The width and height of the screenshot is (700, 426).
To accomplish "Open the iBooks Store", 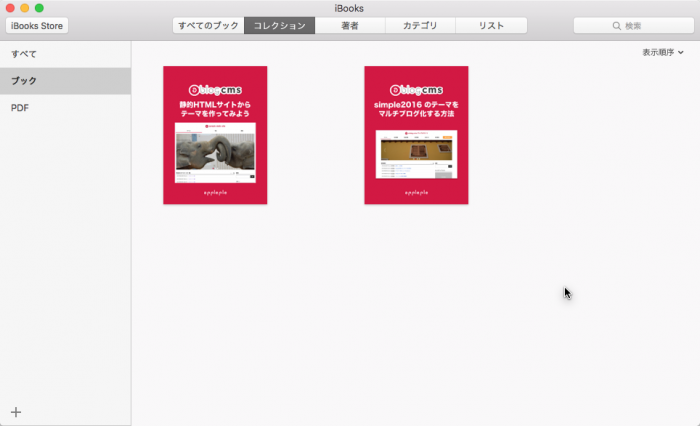I will click(x=37, y=26).
